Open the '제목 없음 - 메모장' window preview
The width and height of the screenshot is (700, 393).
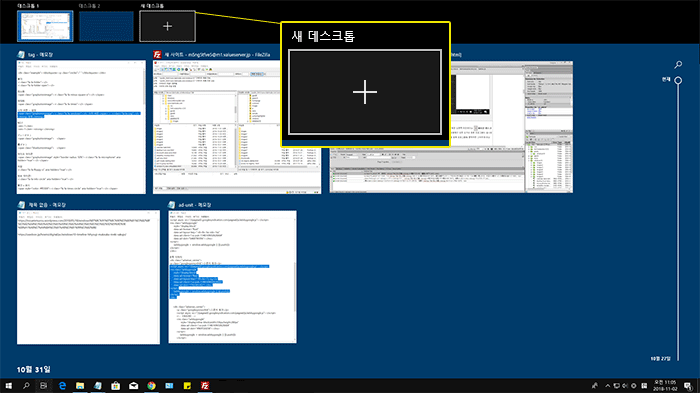point(88,277)
